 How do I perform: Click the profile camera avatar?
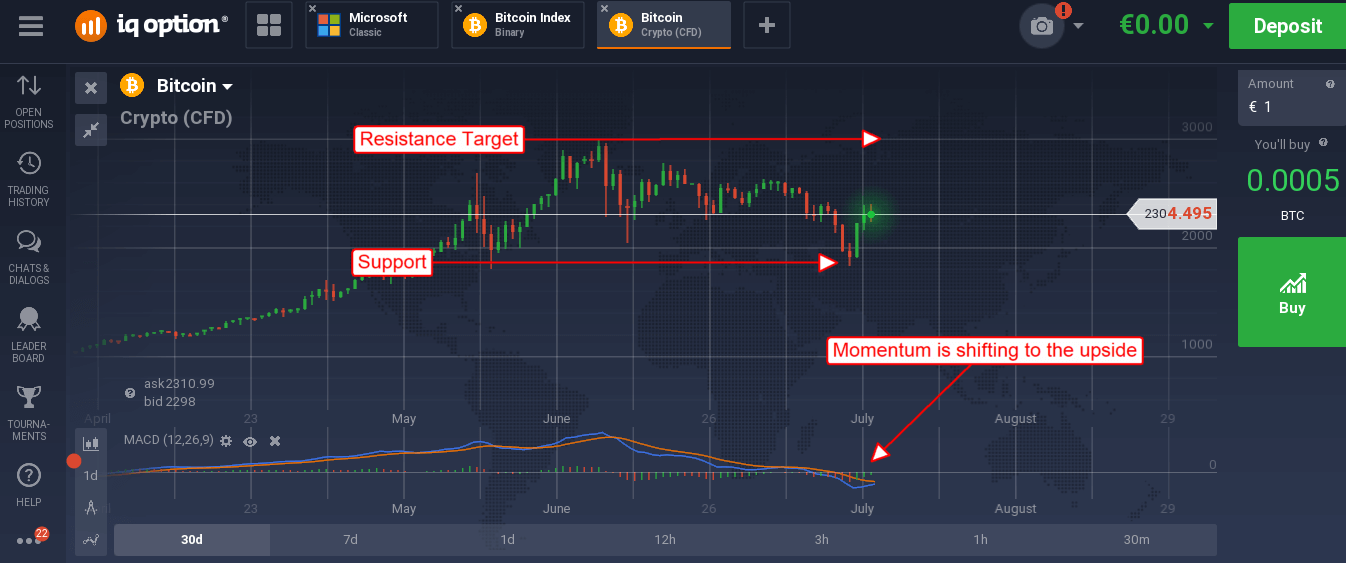[1042, 25]
